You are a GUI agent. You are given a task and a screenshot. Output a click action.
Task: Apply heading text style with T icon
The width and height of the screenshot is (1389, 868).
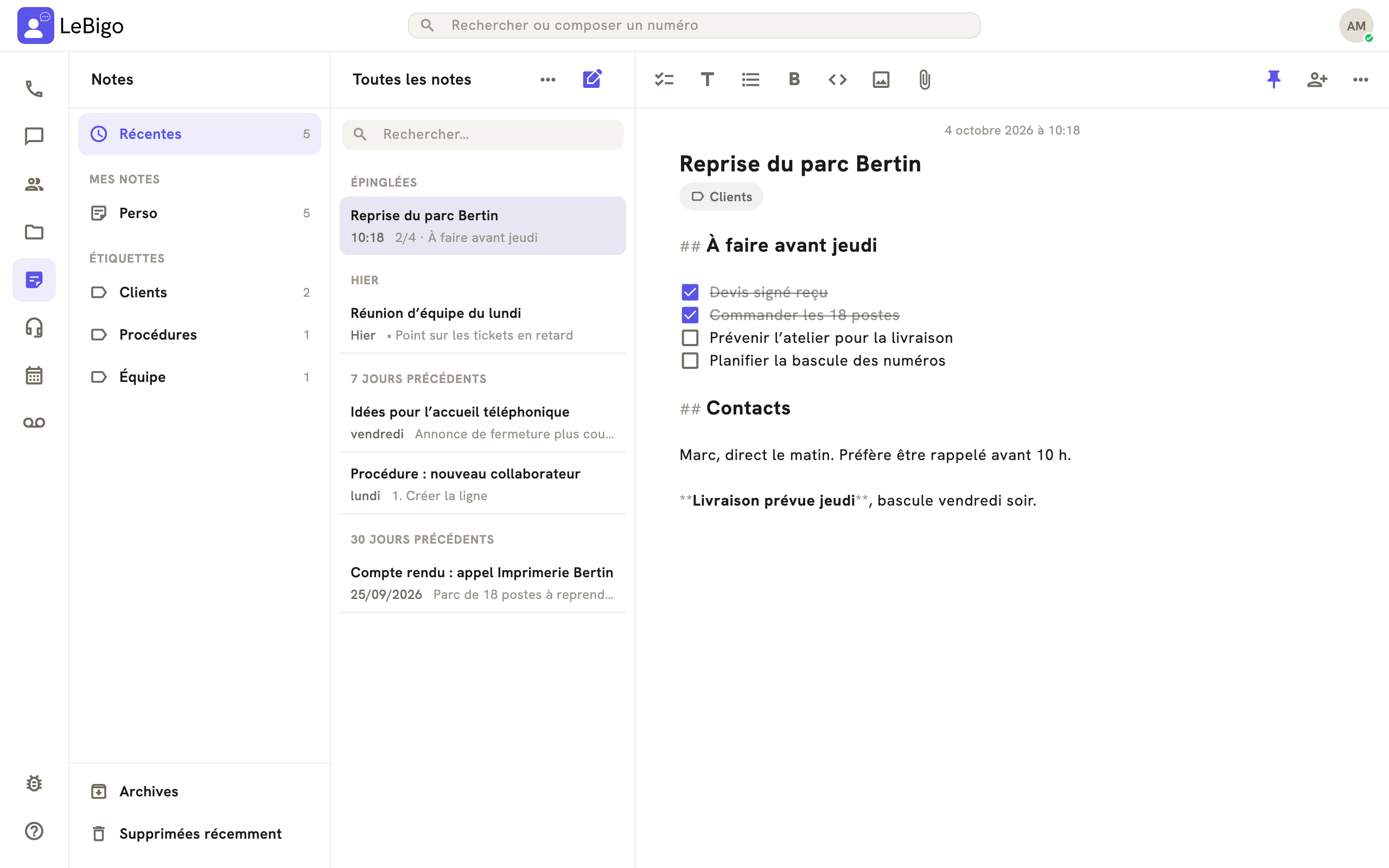click(x=707, y=79)
